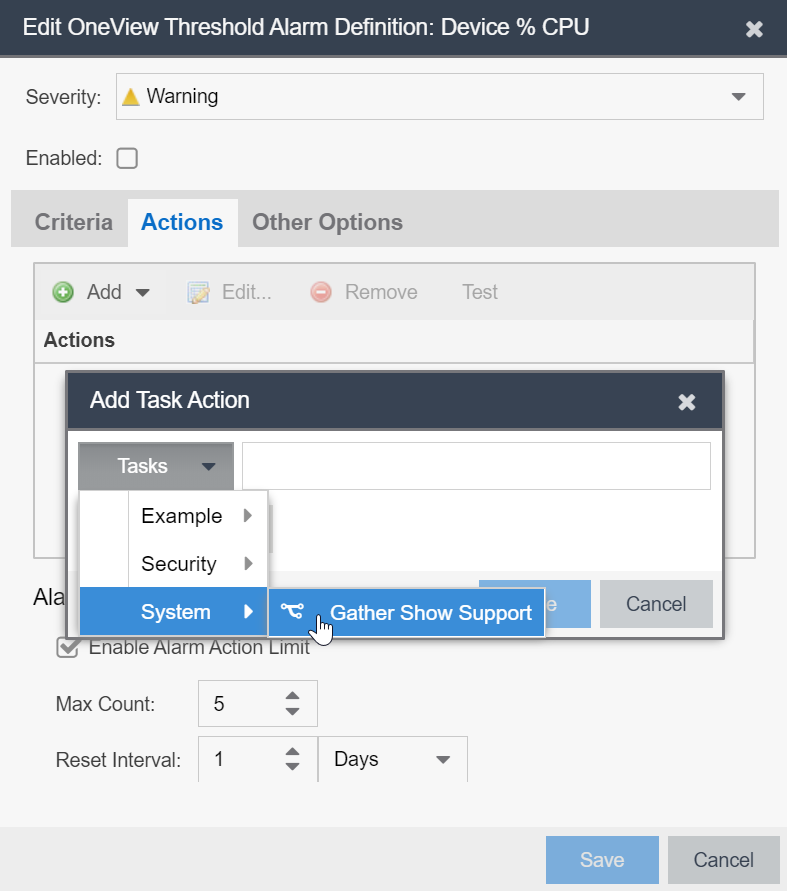The image size is (787, 891).
Task: Switch to the Criteria tab
Action: pyautogui.click(x=73, y=222)
